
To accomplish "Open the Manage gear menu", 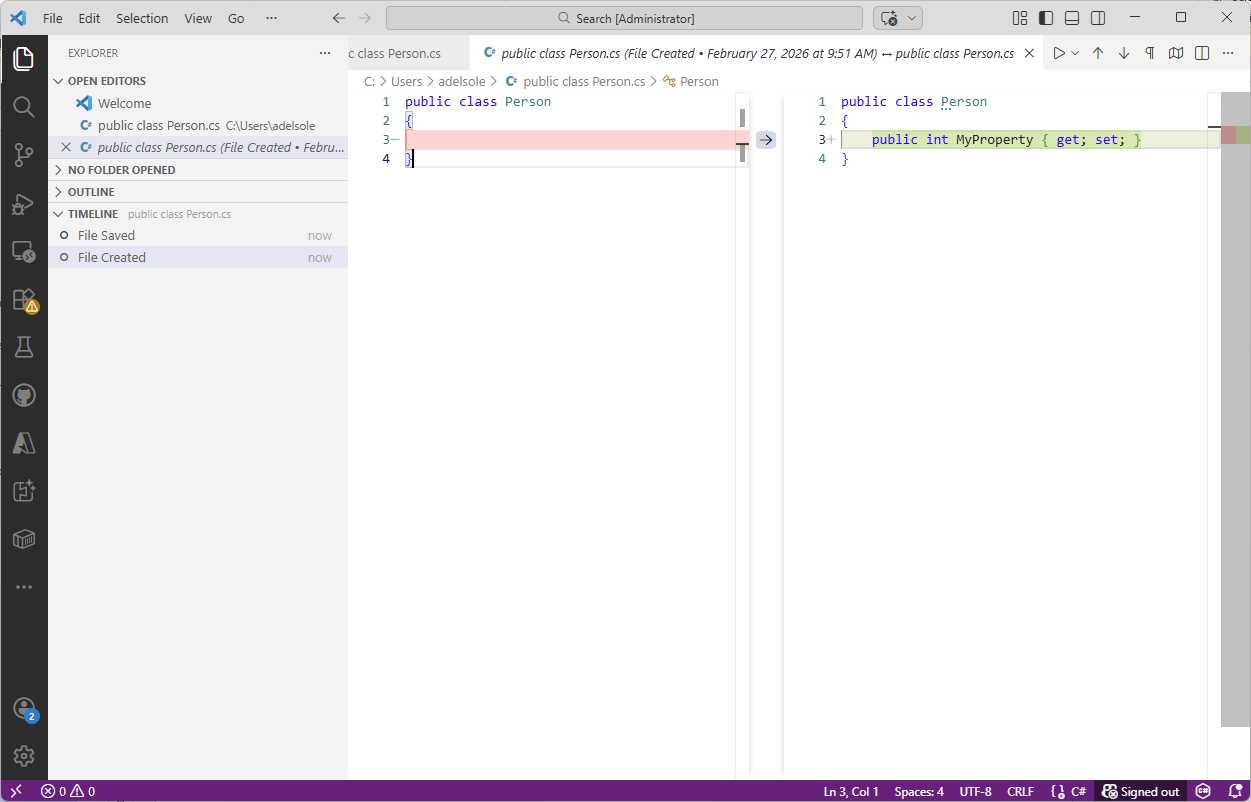I will point(24,756).
